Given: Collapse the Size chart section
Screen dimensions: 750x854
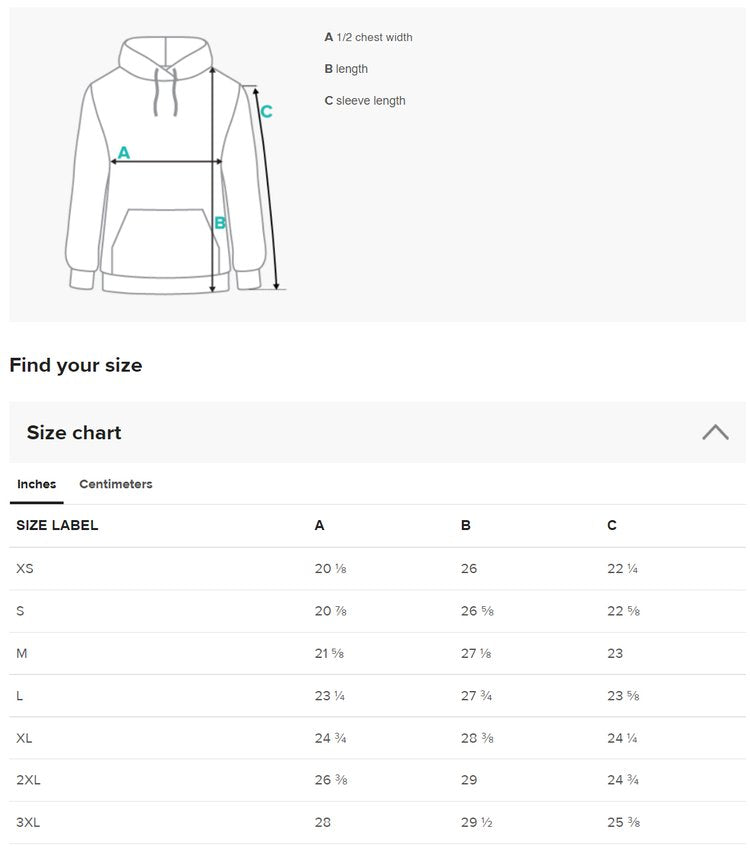Looking at the screenshot, I should click(x=715, y=432).
